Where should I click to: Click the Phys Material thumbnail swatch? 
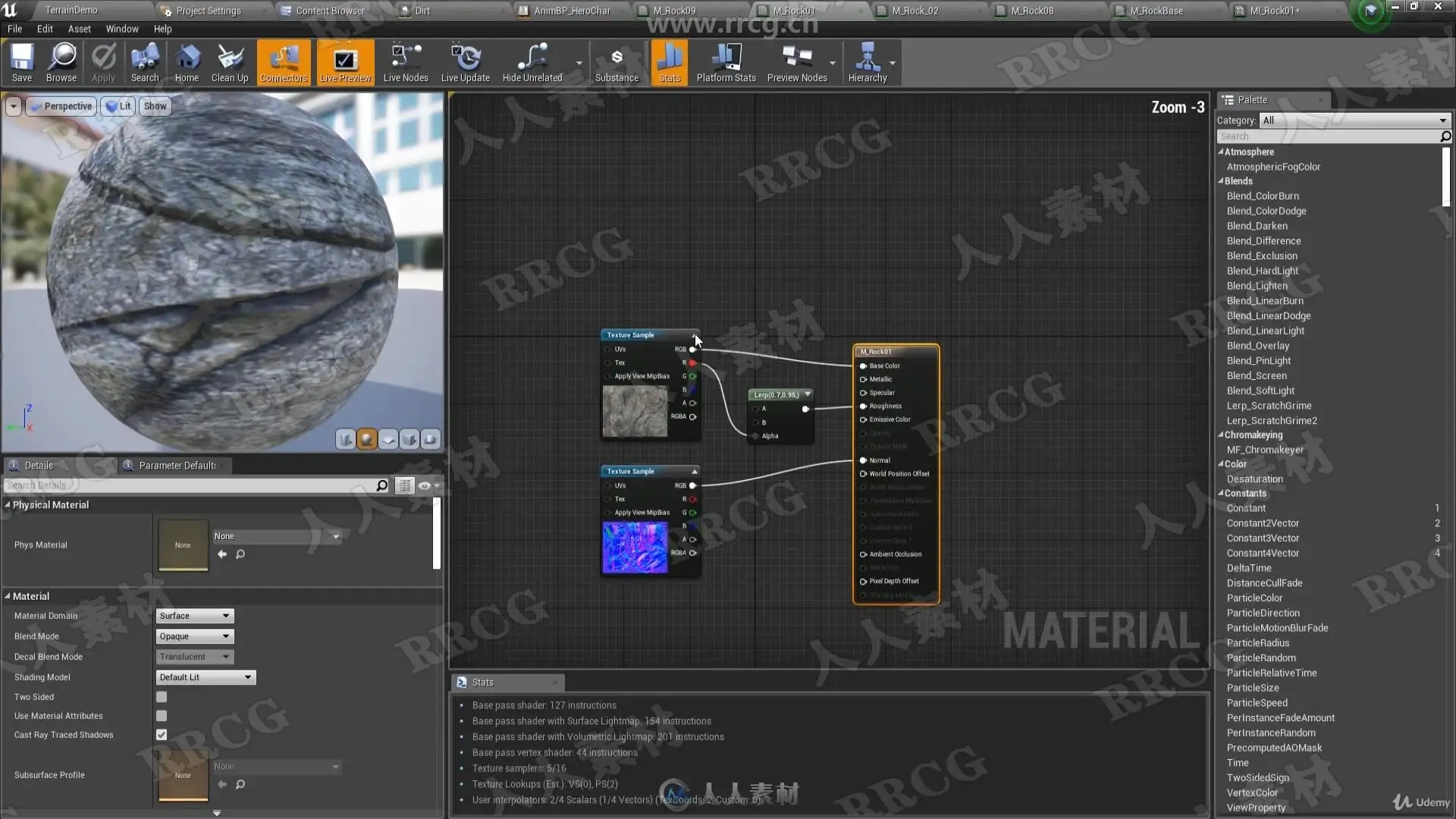(183, 544)
